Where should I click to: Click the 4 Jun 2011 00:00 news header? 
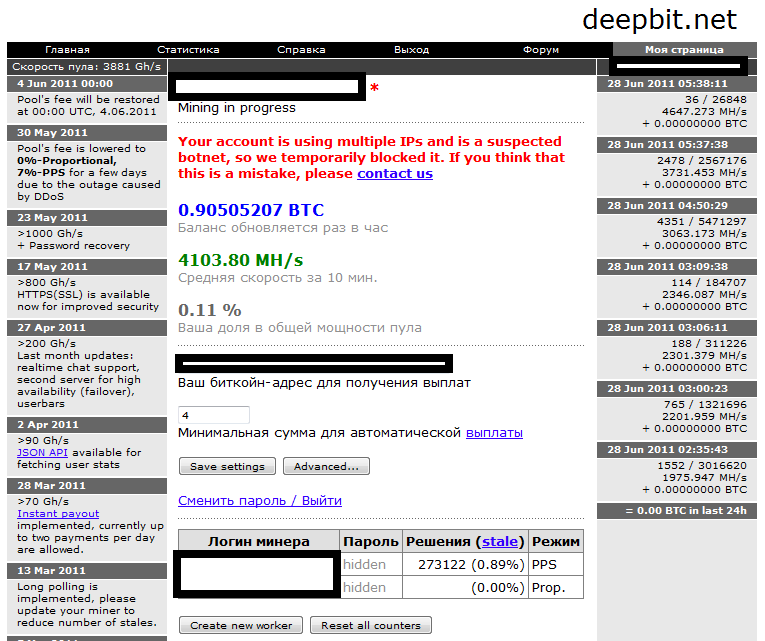[x=87, y=83]
